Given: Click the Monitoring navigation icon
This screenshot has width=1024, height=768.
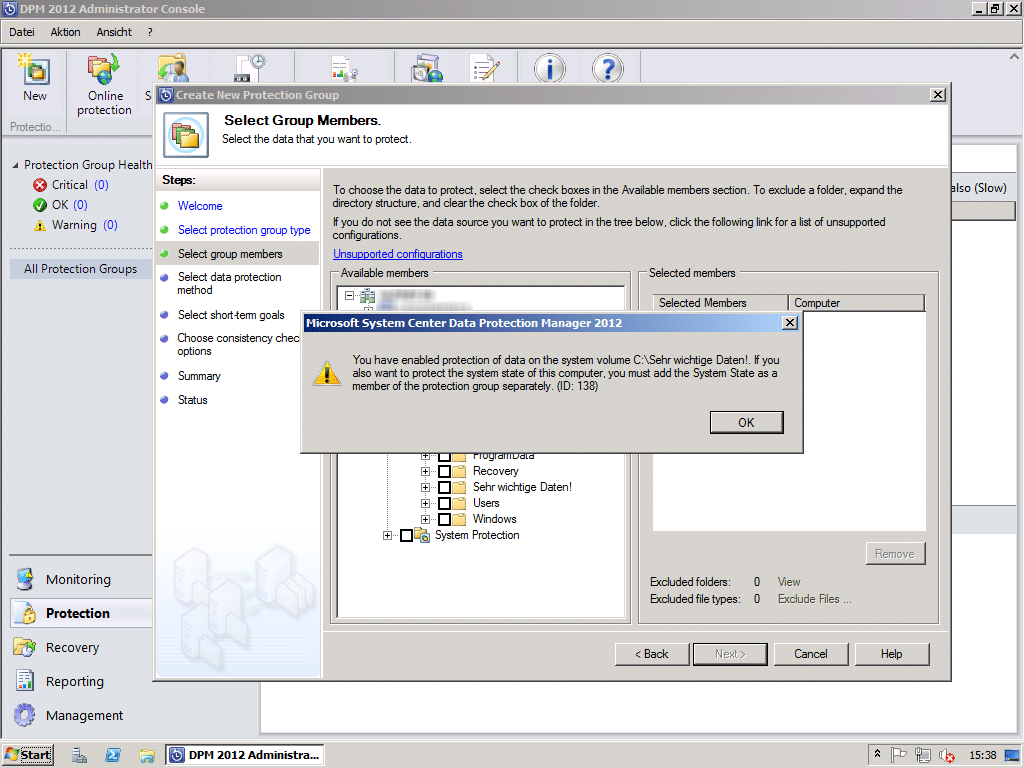Looking at the screenshot, I should (x=25, y=579).
